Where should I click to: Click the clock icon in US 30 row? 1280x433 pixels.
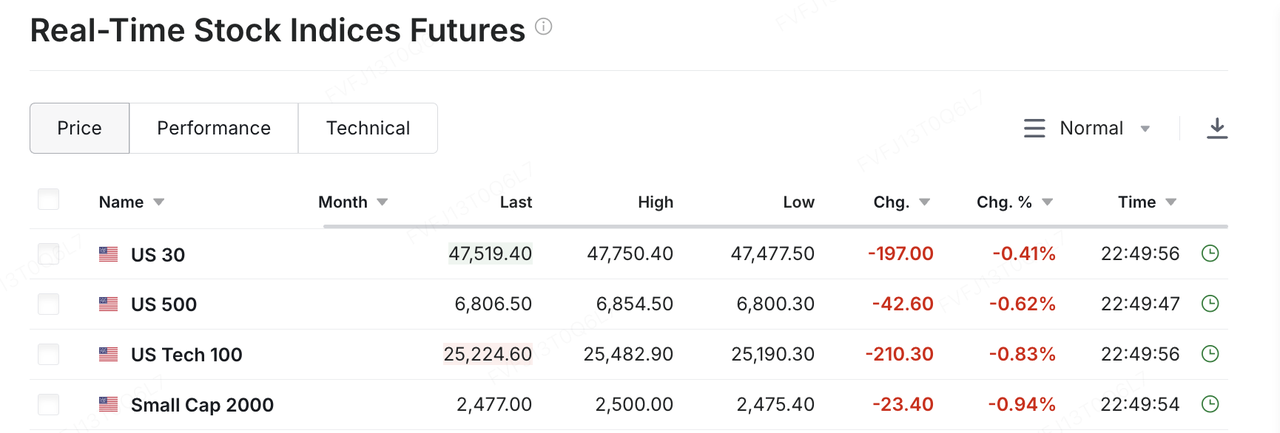coord(1210,254)
